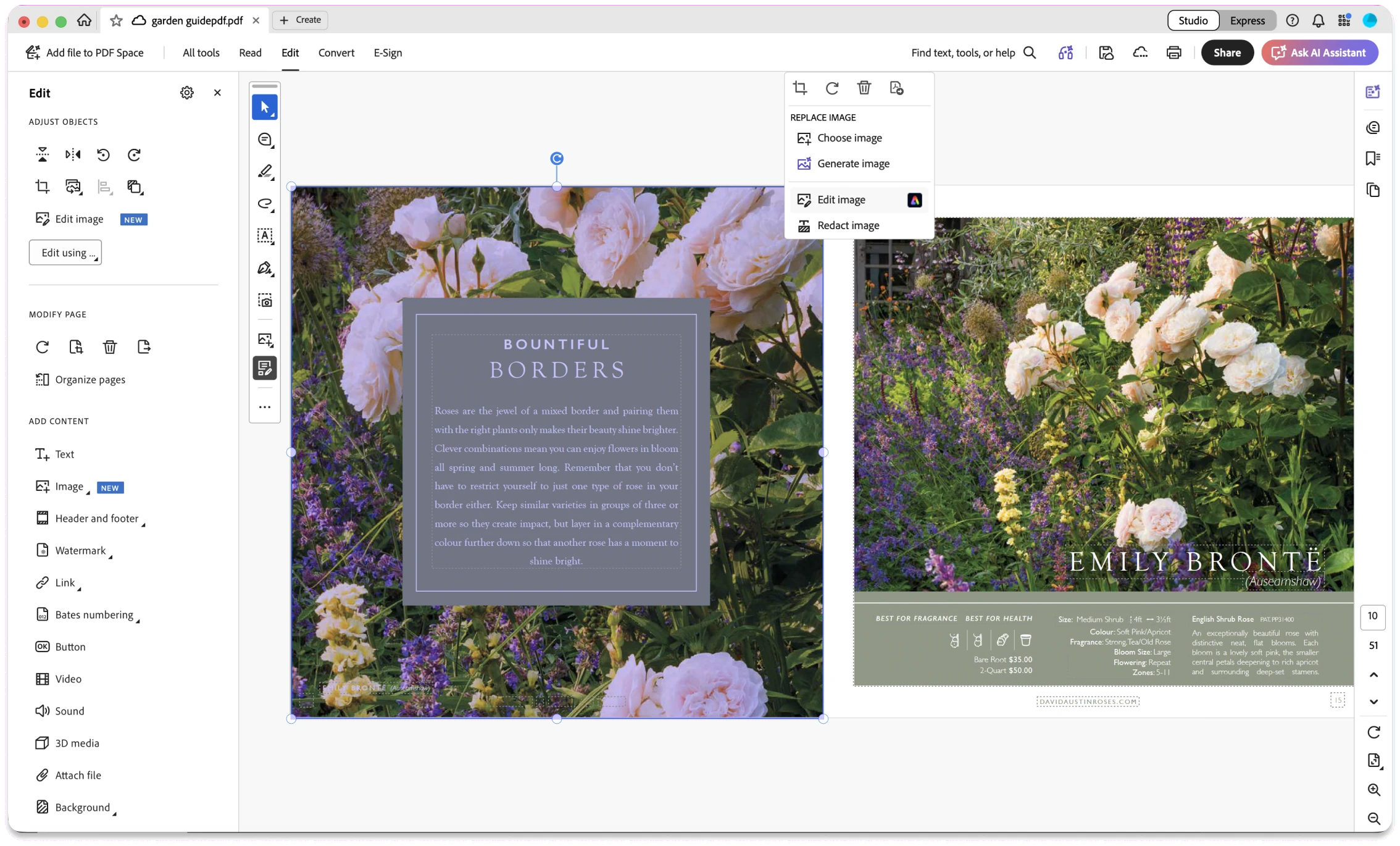Select Generate image option
Viewport: 1400px width, 846px height.
tap(859, 164)
